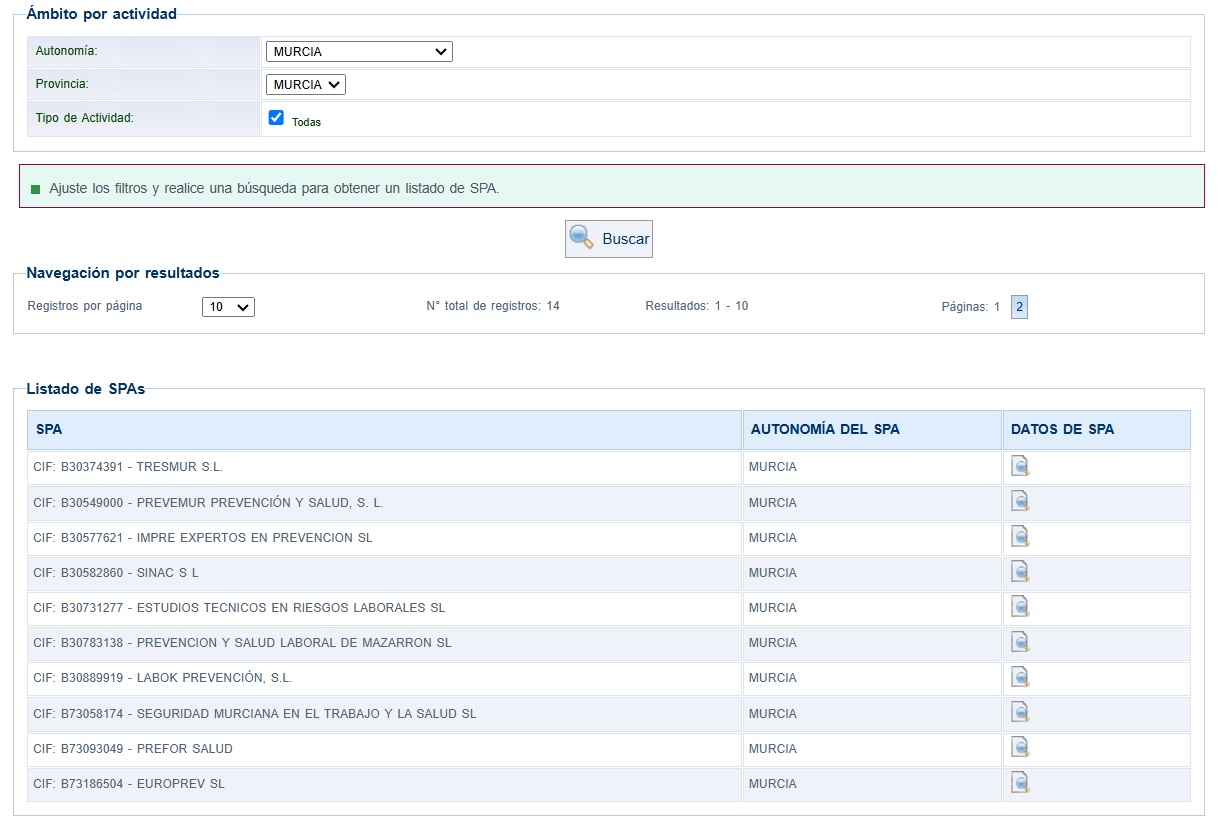The height and width of the screenshot is (827, 1218).
Task: View data icon for LABOK PREVENCIÓN, S.L.
Action: click(1020, 677)
